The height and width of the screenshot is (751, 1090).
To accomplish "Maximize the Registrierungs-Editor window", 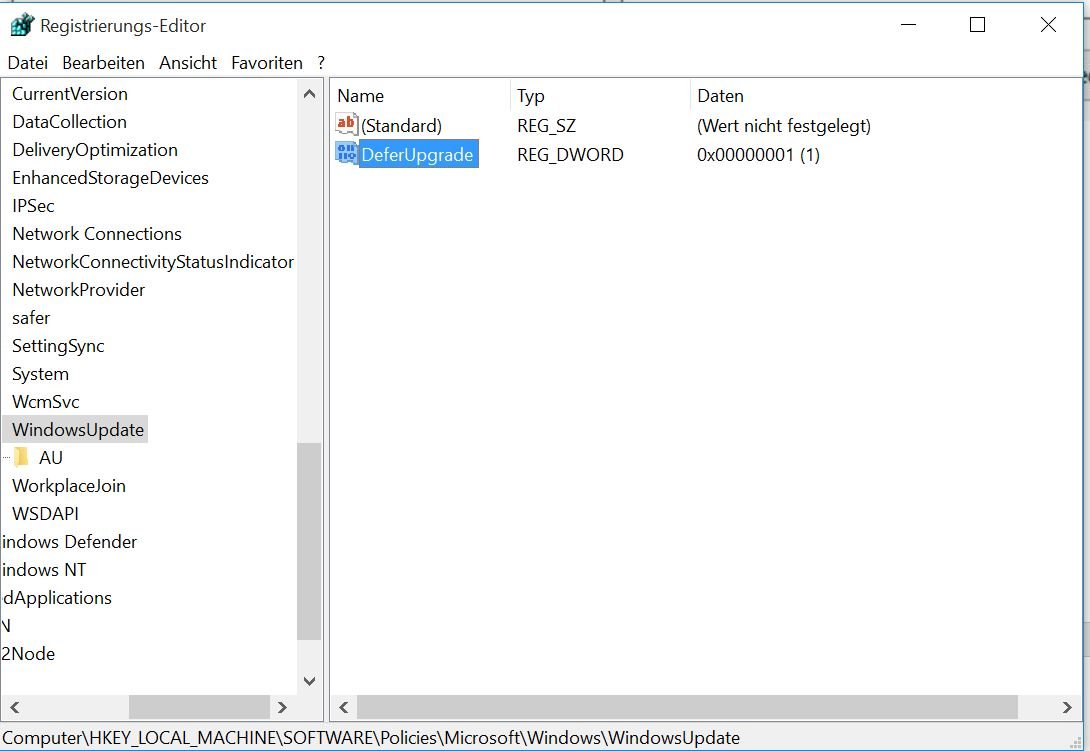I will [977, 25].
